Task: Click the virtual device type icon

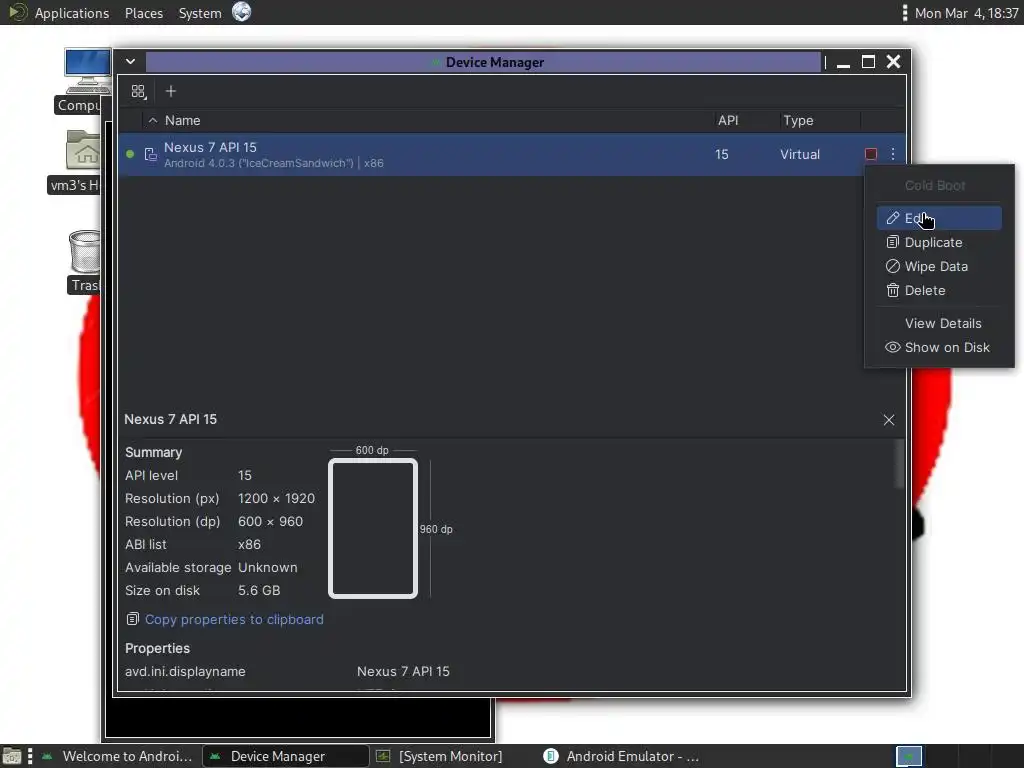Action: point(150,154)
